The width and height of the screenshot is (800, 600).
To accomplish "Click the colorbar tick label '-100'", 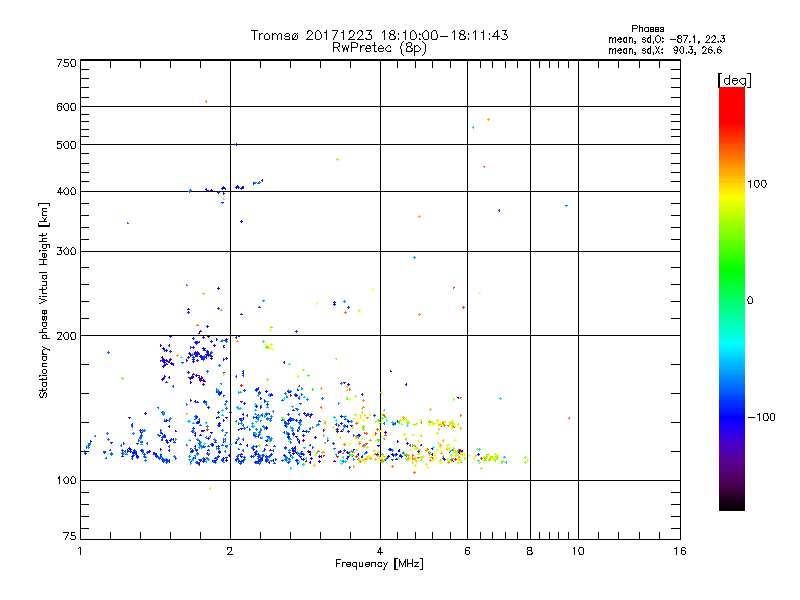I will point(762,417).
